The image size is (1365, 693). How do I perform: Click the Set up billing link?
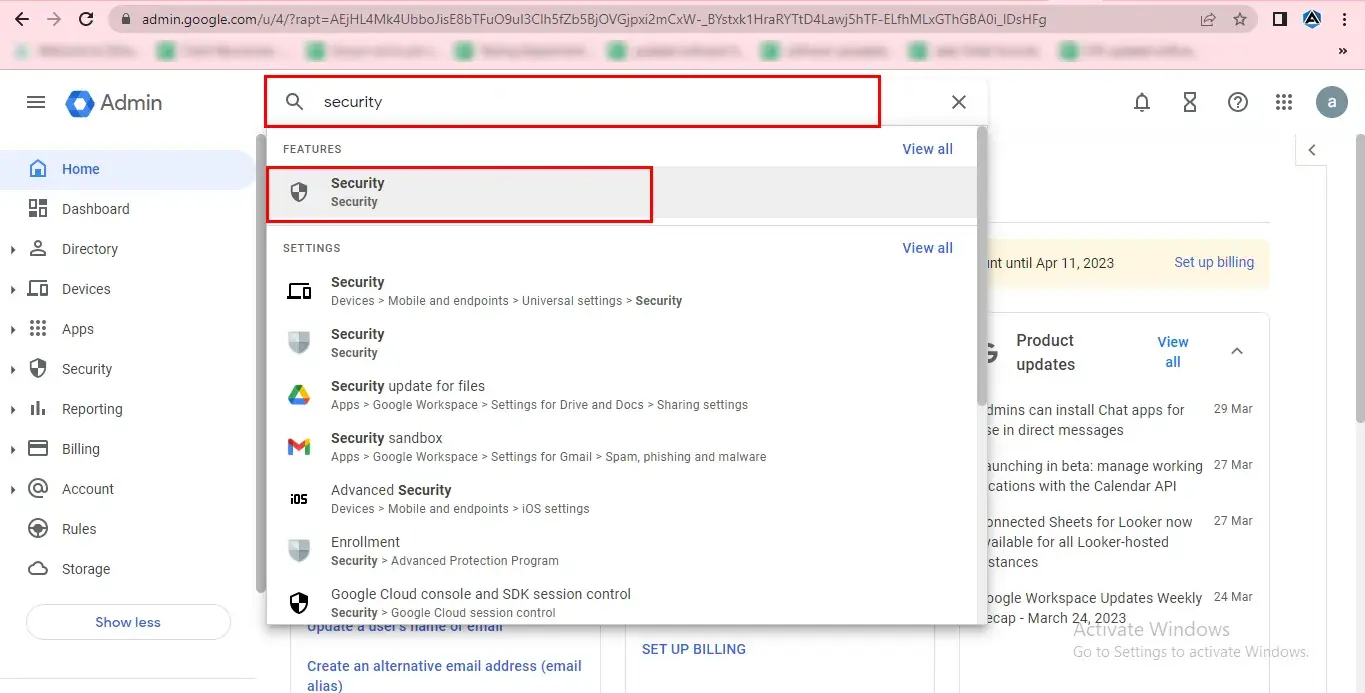1214,262
